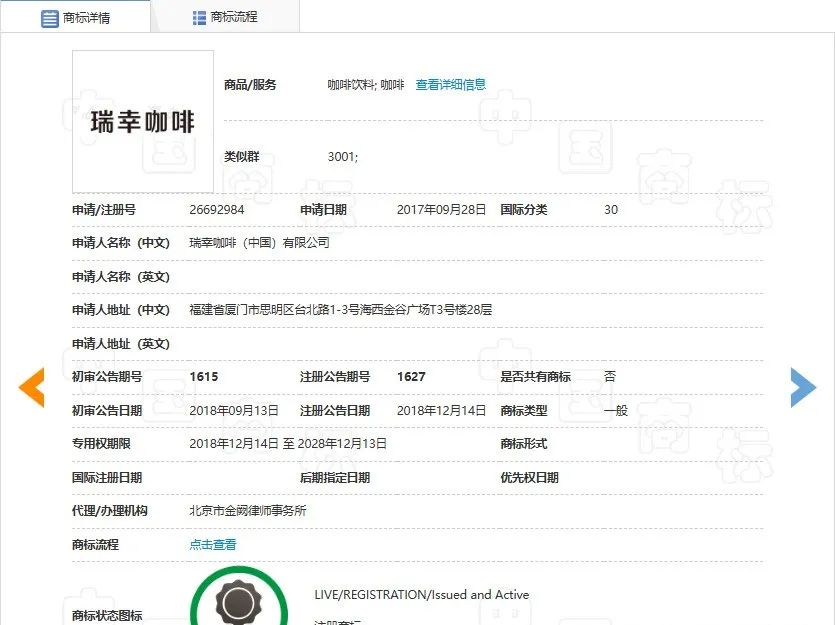Viewport: 835px width, 625px height.
Task: Click the 国际分类 field label
Action: tap(524, 210)
